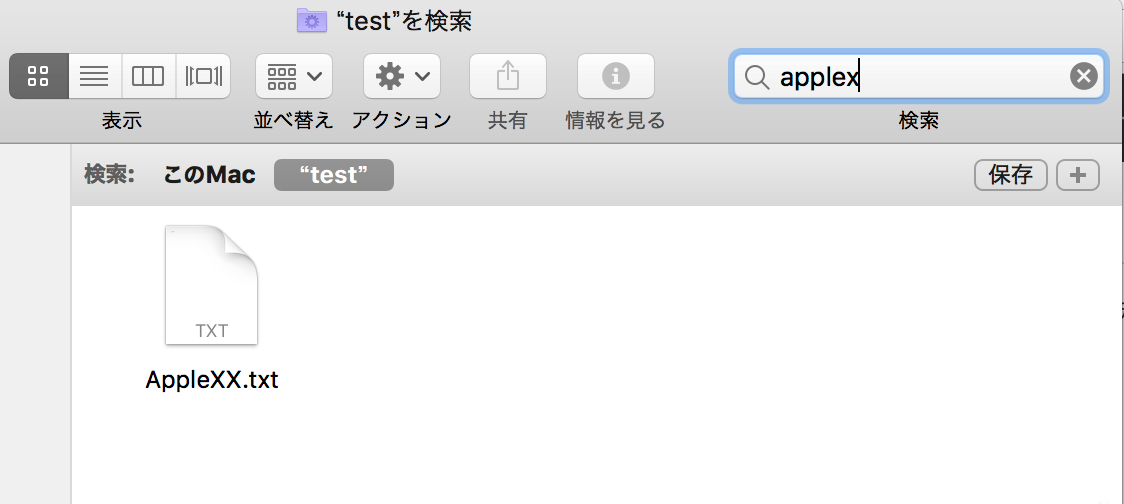Add a search criterion with plus button
1124x504 pixels.
pos(1078,175)
